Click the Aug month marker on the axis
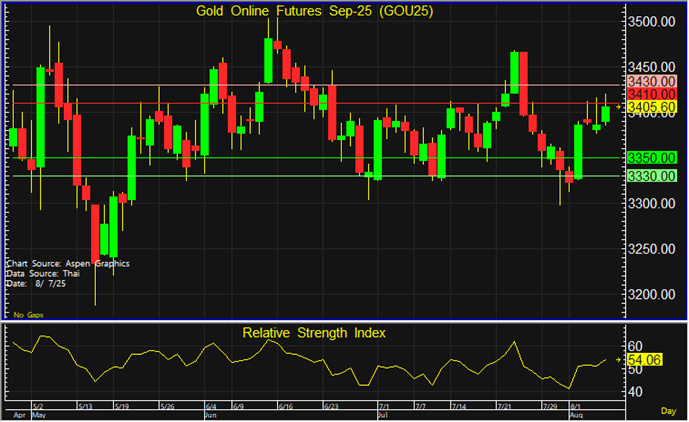This screenshot has height=422, width=689. point(576,413)
